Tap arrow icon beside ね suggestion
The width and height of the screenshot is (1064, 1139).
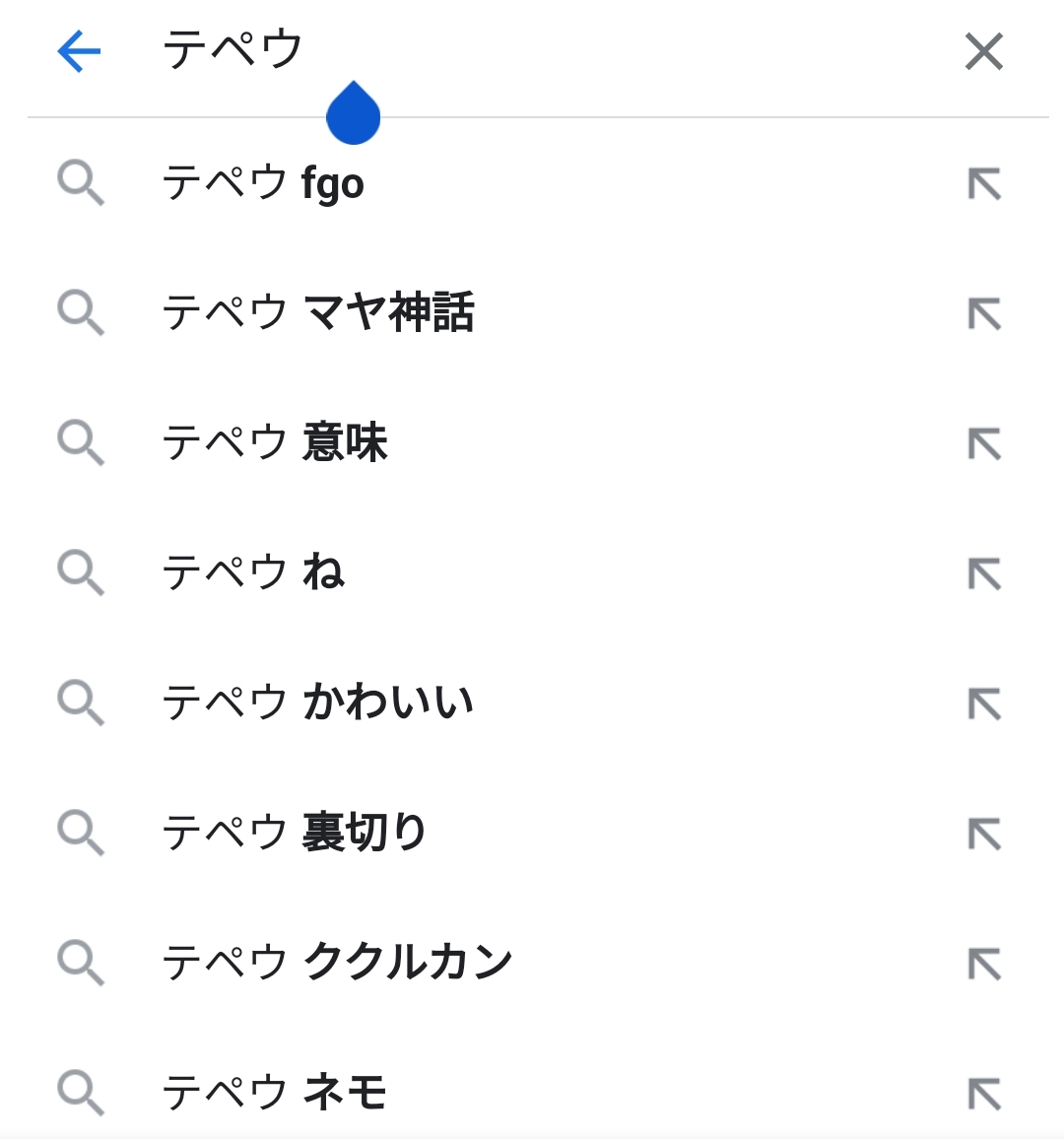click(x=983, y=574)
